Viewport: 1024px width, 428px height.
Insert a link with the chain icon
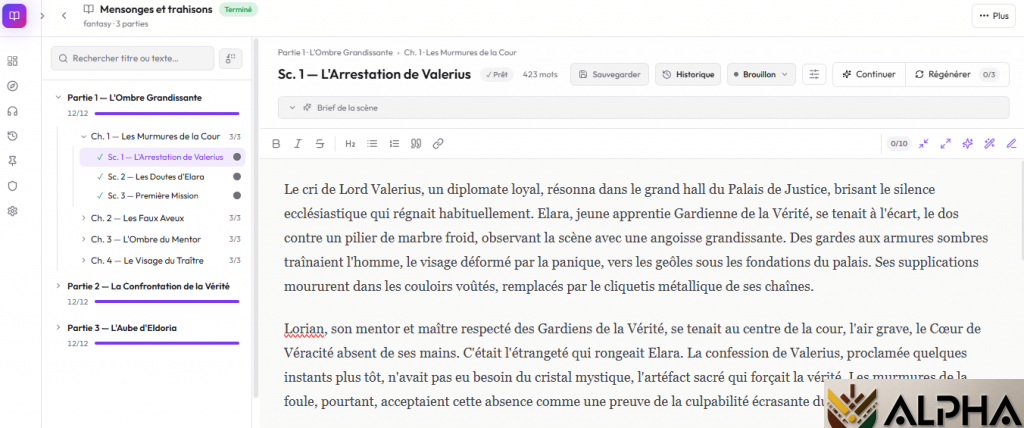click(438, 144)
